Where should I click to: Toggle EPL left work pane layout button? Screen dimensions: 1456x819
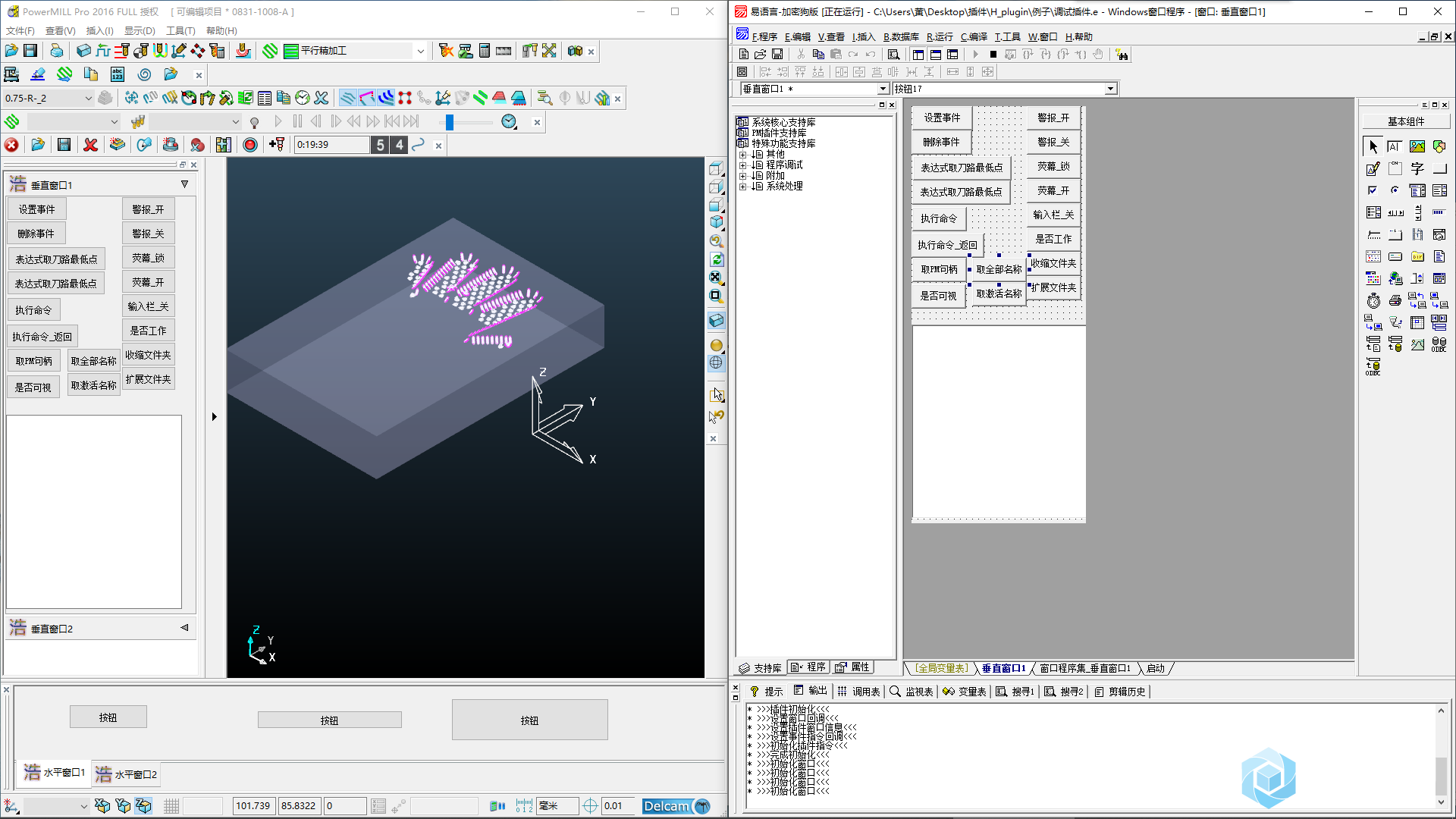click(x=918, y=55)
